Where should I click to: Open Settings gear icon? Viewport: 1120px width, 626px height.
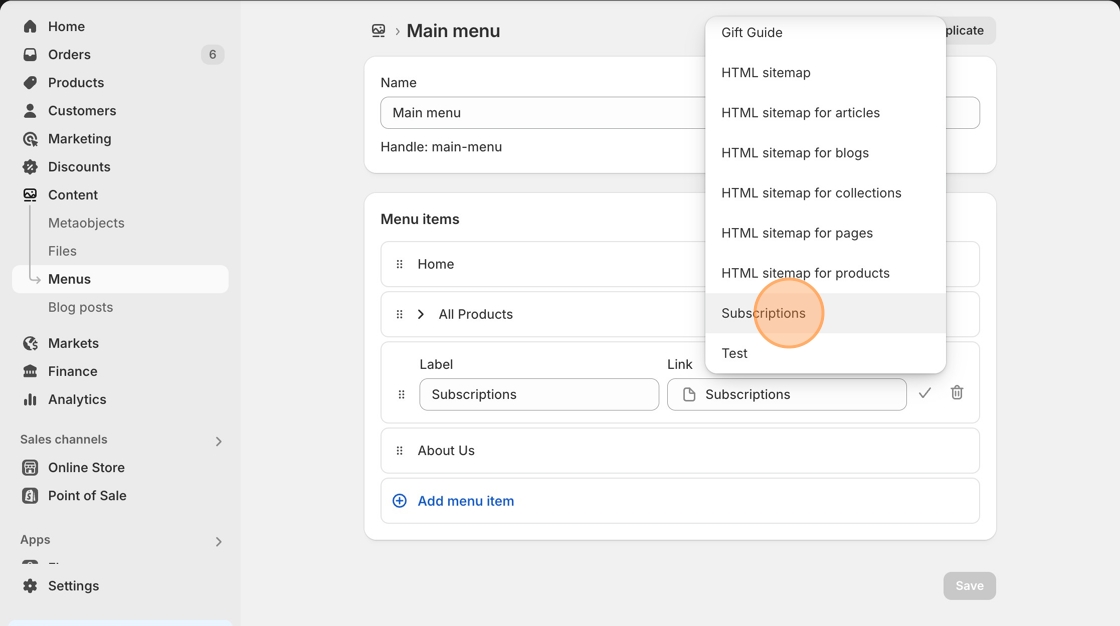point(30,586)
